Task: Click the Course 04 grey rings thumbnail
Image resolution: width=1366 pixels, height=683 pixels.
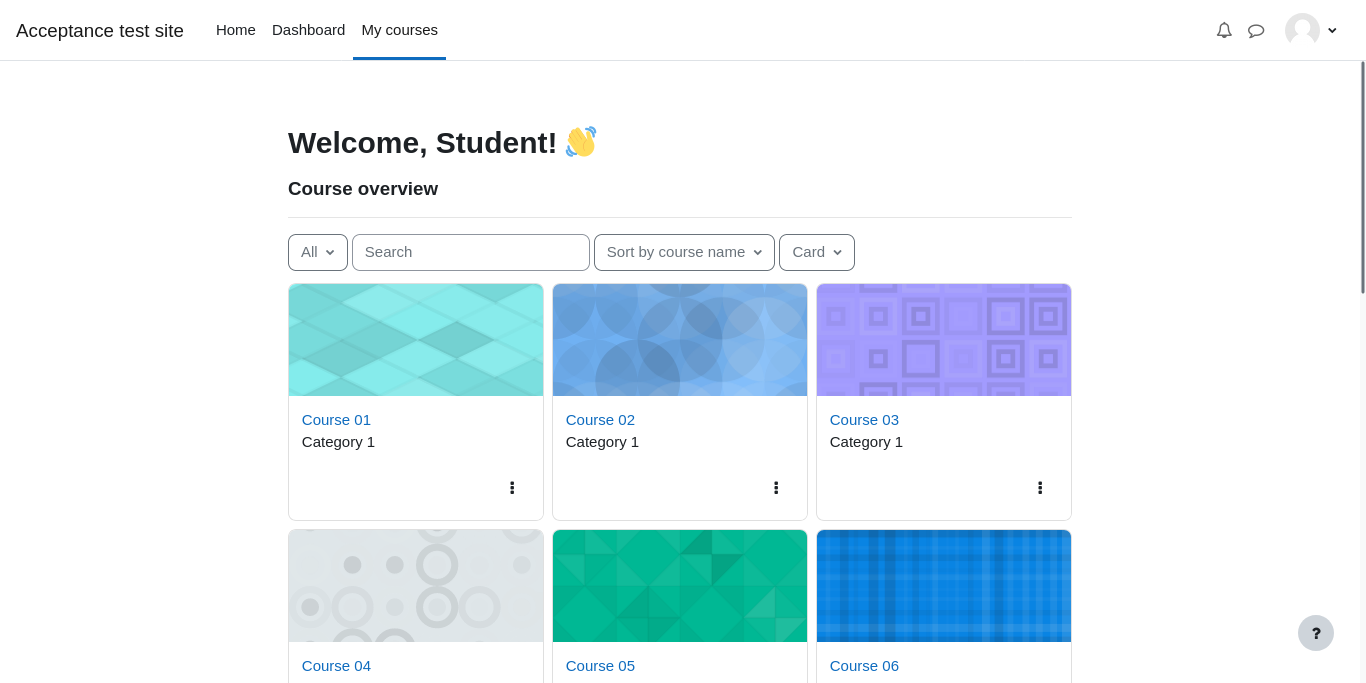Action: tap(416, 586)
